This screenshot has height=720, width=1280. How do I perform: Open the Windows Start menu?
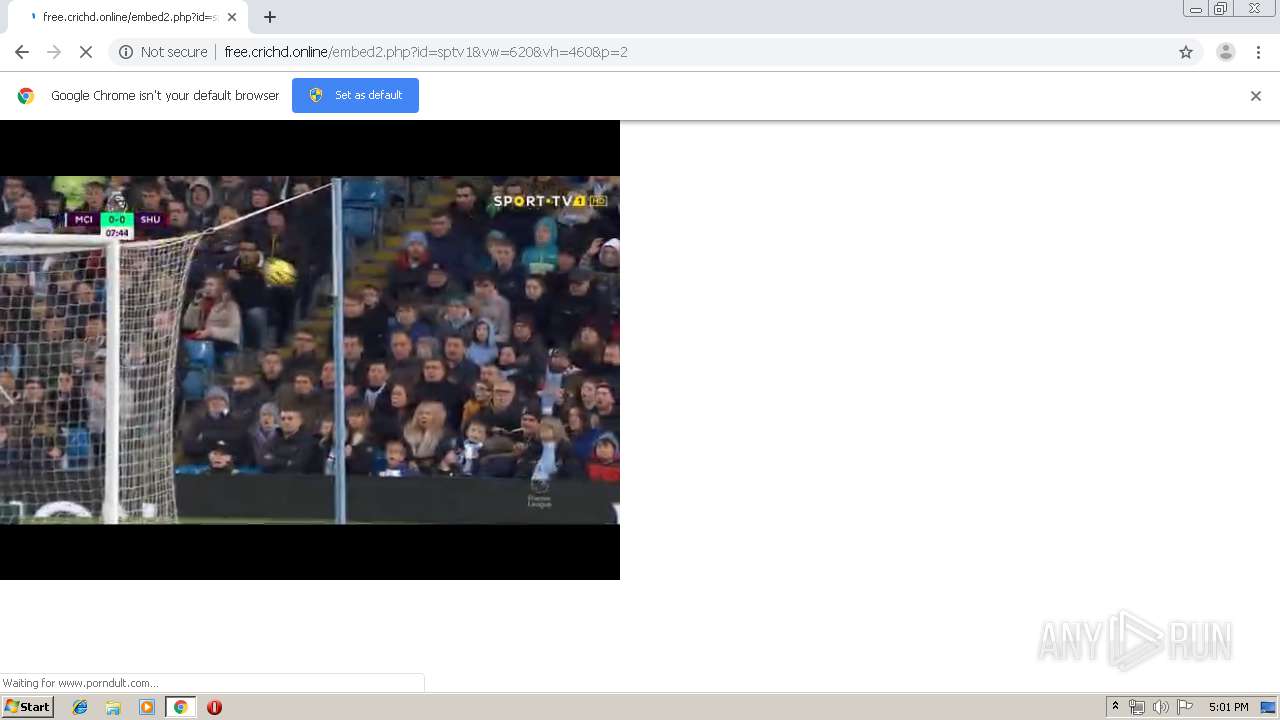tap(28, 707)
